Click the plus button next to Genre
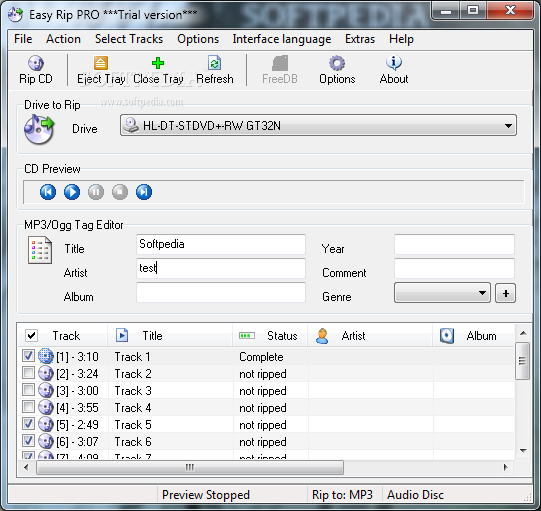 coord(505,293)
